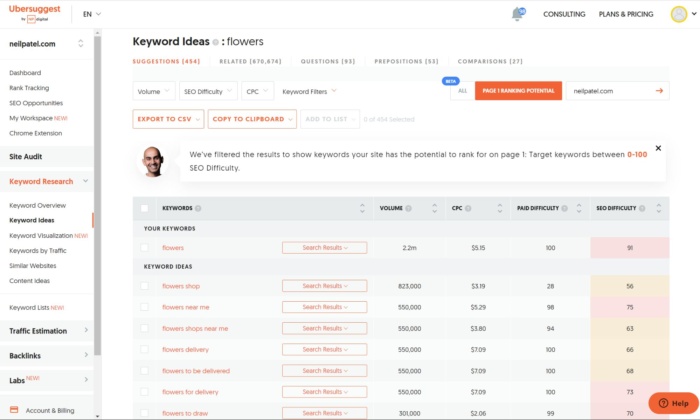Open the SEO Difficulty filter dropdown
The width and height of the screenshot is (700, 420).
pos(208,91)
